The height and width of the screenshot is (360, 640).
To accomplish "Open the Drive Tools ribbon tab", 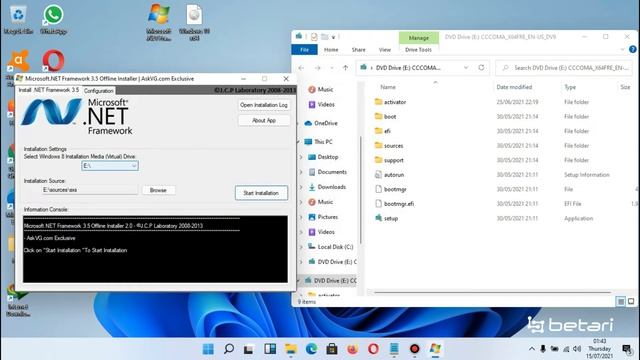I will tap(418, 49).
